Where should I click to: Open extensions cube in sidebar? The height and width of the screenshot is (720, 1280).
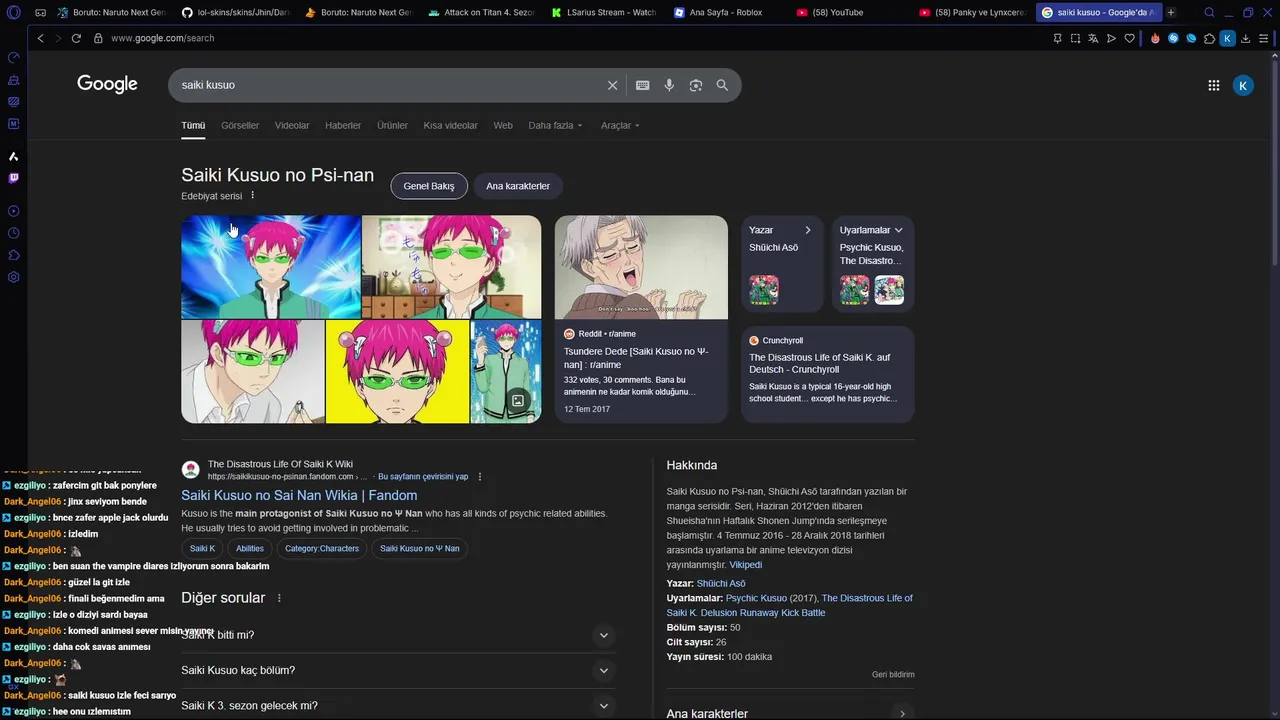[x=13, y=255]
